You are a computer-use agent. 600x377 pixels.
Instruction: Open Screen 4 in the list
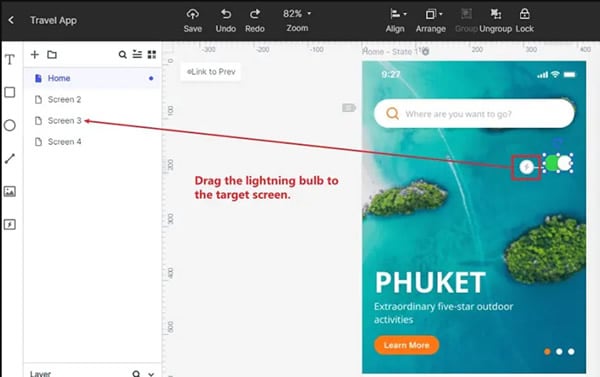(92, 142)
